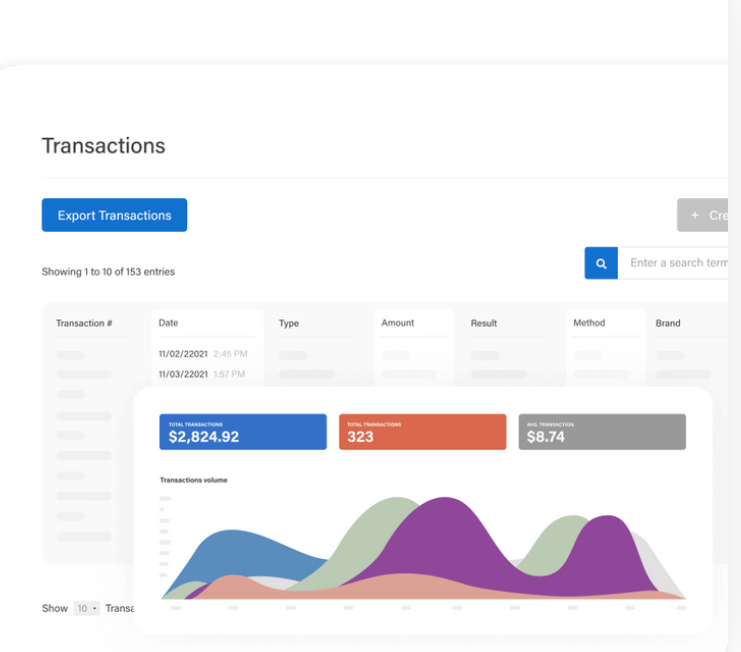
Task: Click the Brand column header
Action: pyautogui.click(x=668, y=323)
